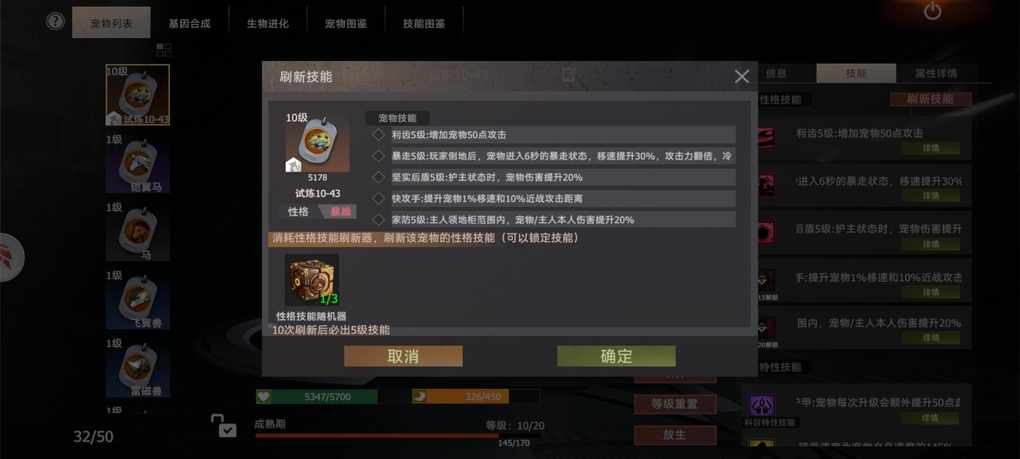Tap the power icon at top right

(x=933, y=11)
